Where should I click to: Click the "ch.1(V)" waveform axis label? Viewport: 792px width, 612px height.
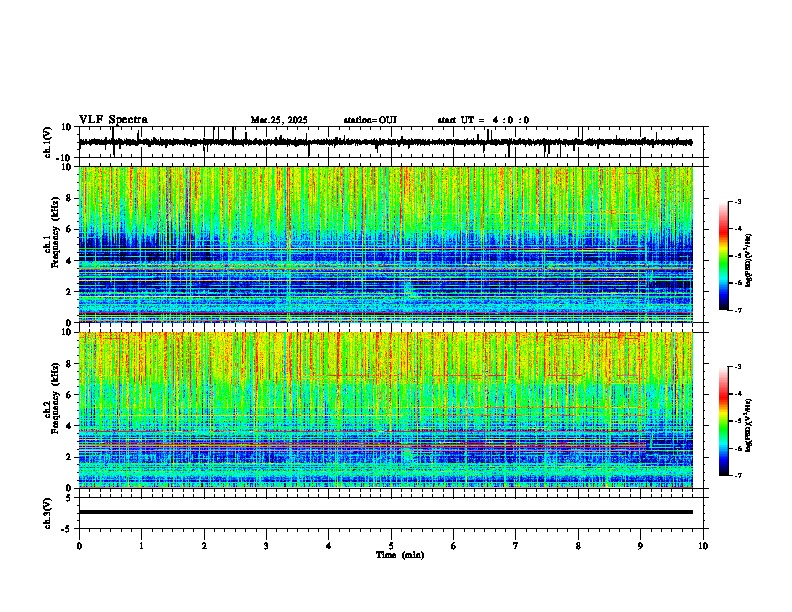pyautogui.click(x=48, y=142)
